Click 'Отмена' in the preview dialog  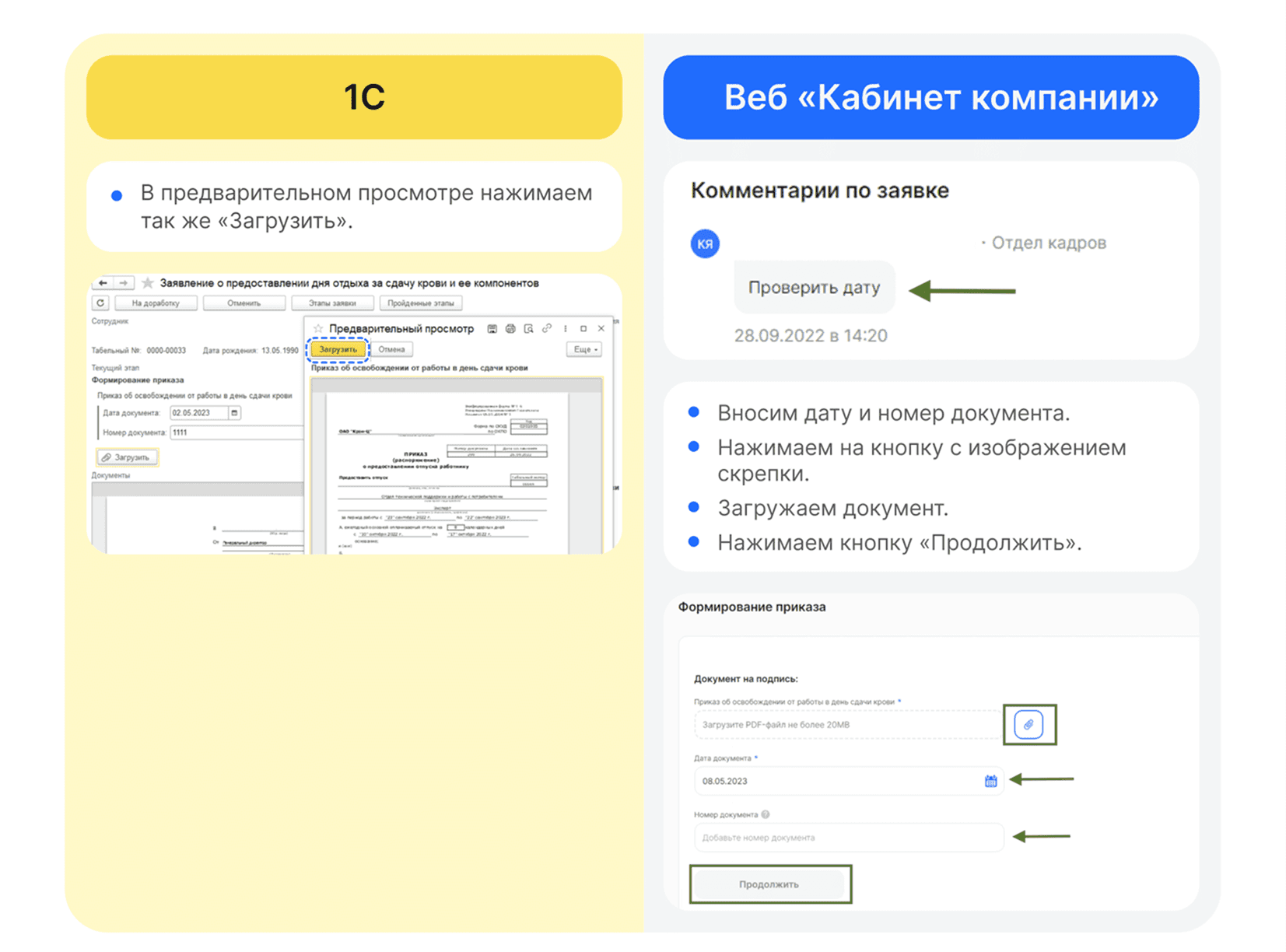[x=391, y=349]
